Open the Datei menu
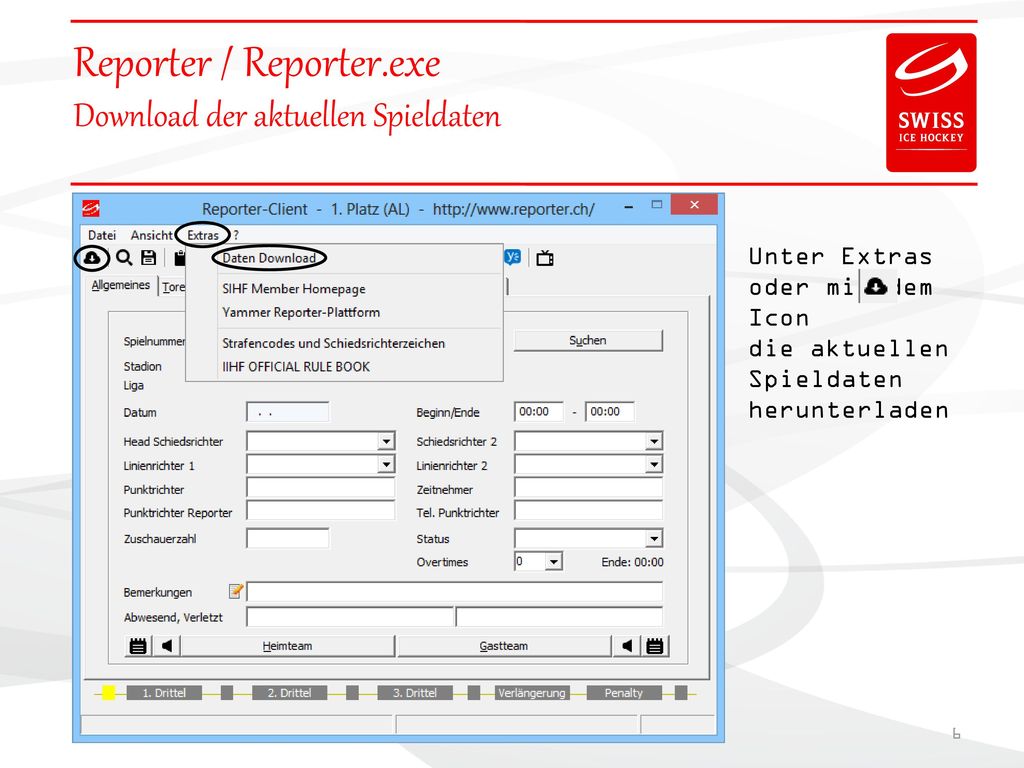 click(102, 235)
